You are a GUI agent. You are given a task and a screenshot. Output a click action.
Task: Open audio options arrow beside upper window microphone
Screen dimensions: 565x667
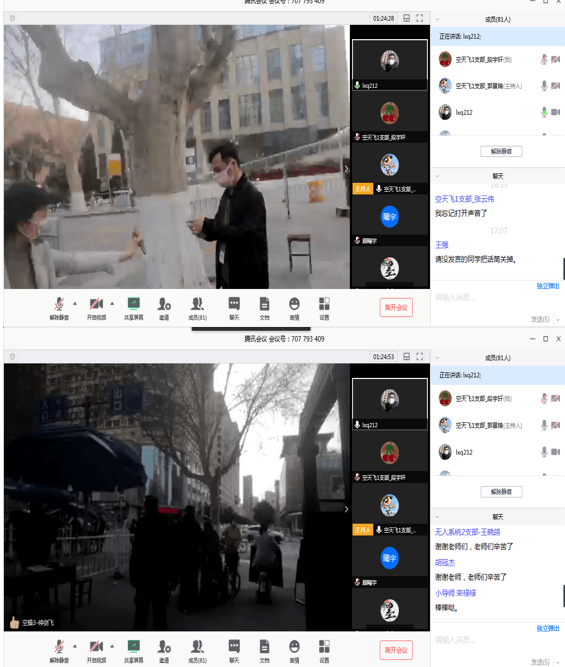(75, 303)
